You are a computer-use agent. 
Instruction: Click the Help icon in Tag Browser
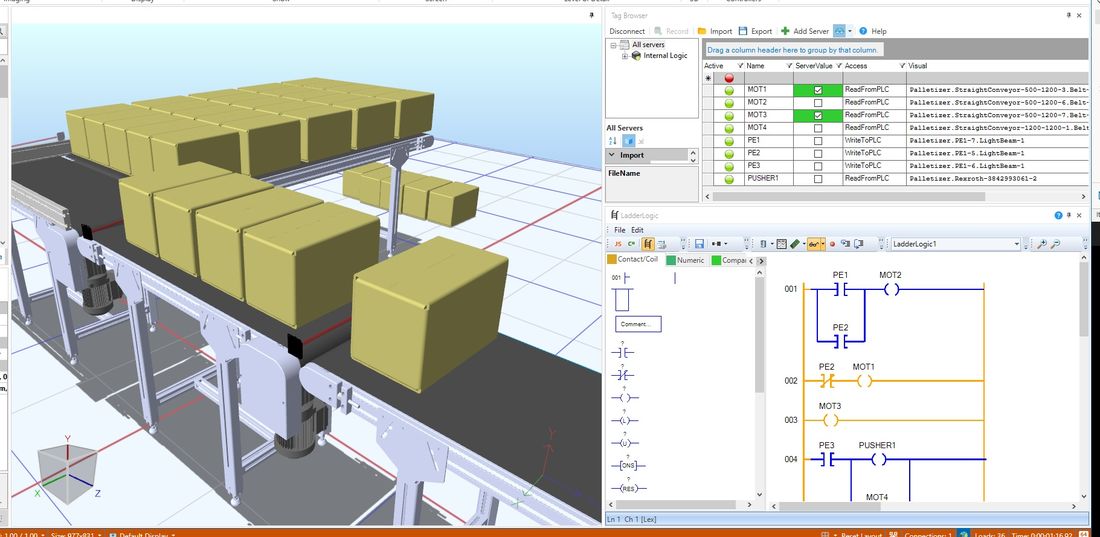pyautogui.click(x=873, y=31)
